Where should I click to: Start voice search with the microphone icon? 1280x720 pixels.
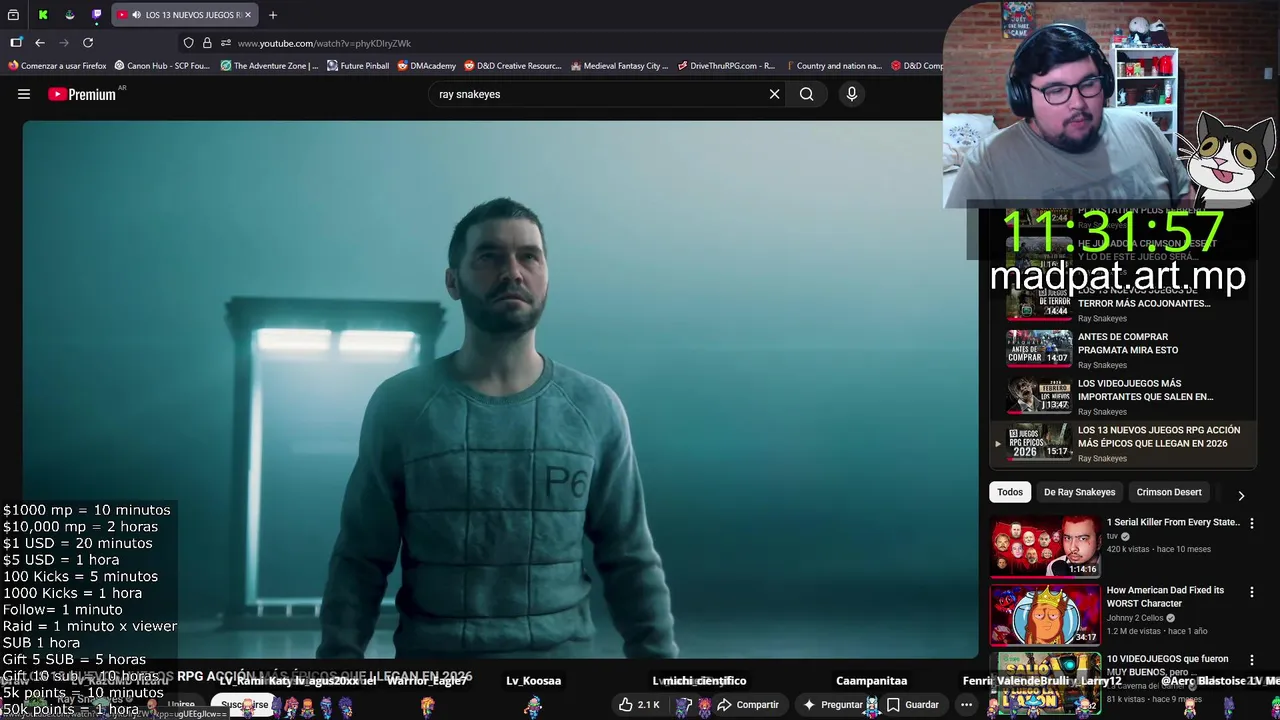852,94
